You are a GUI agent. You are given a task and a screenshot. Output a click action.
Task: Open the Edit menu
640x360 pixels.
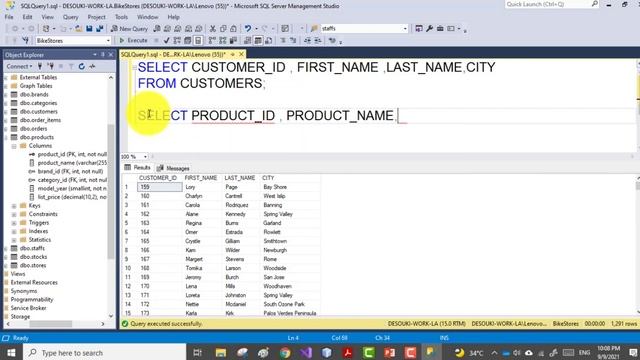(x=27, y=17)
